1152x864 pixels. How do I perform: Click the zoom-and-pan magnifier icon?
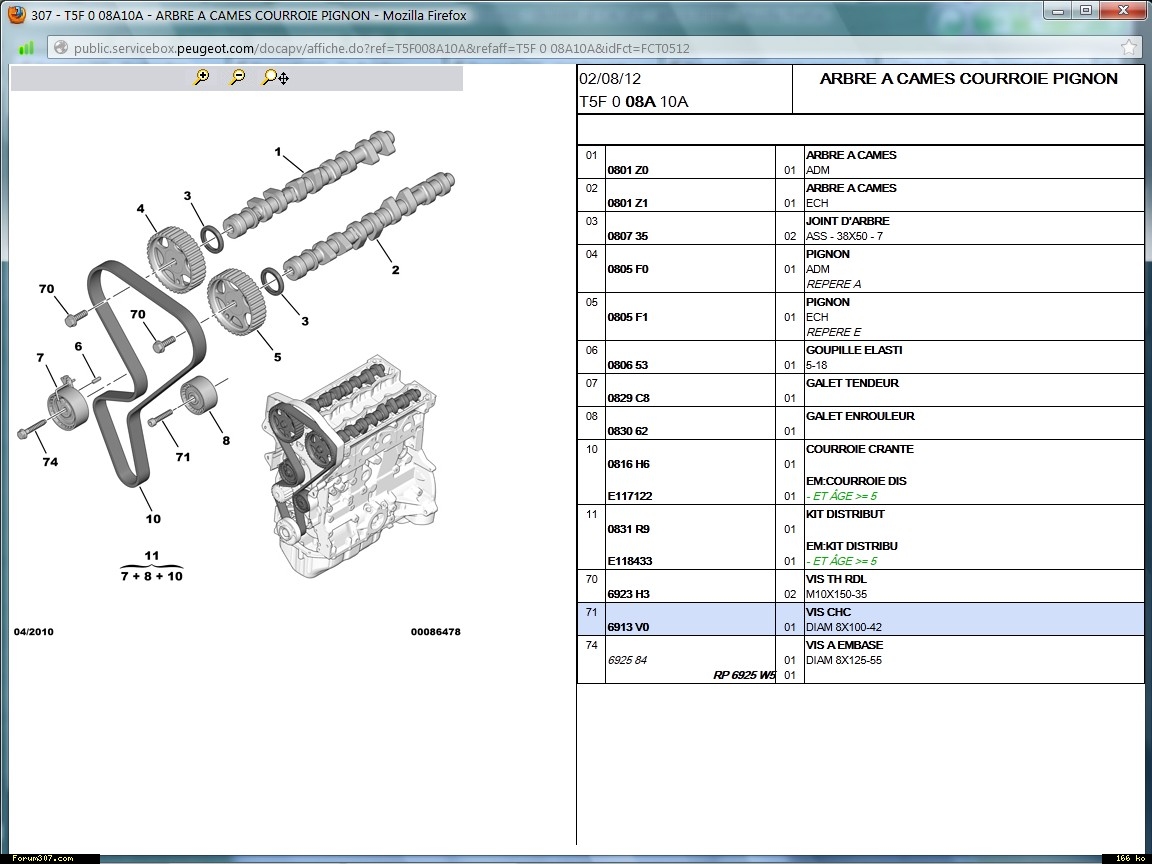pos(275,77)
